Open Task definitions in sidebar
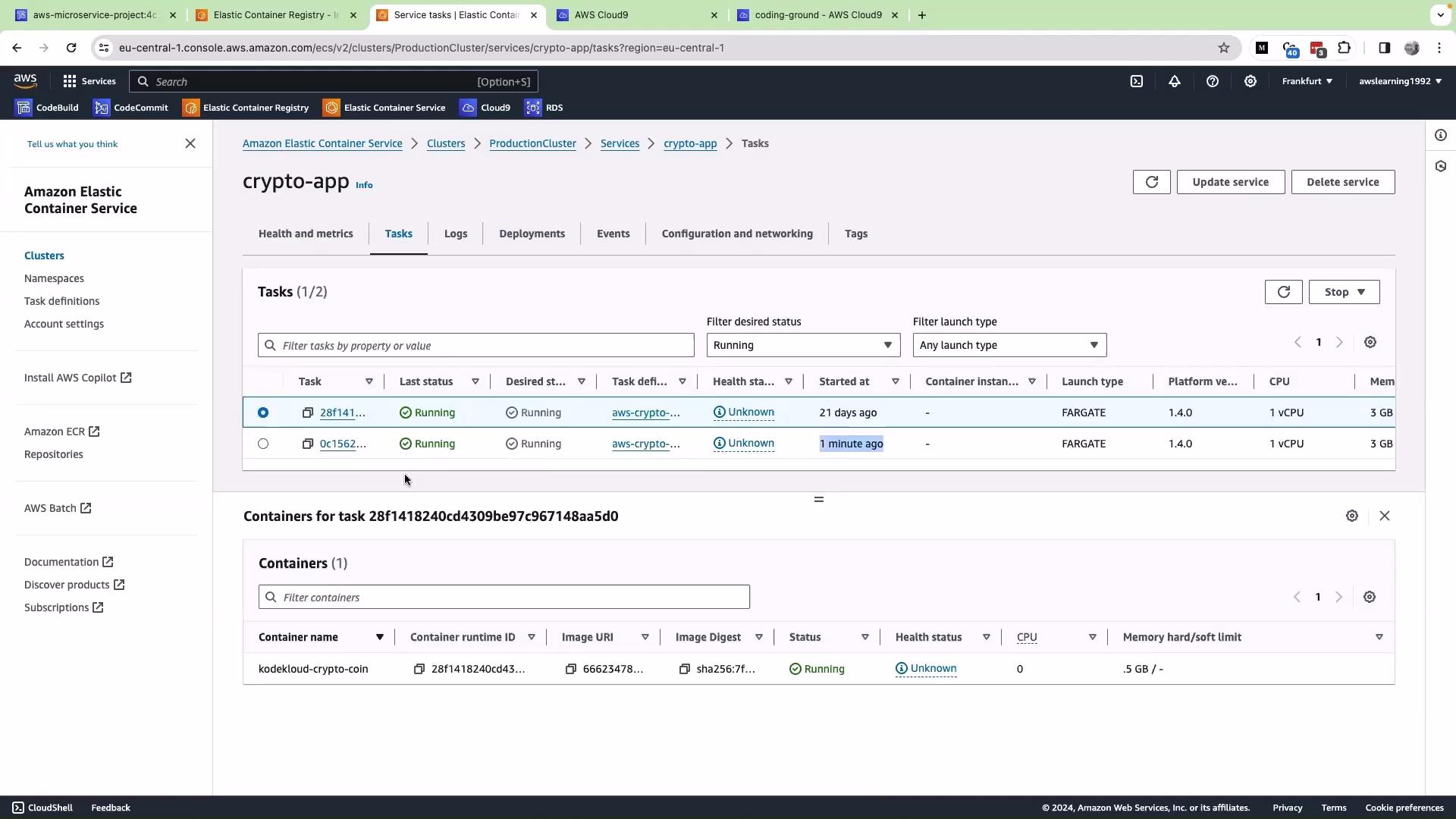Viewport: 1456px width, 819px height. 61,301
